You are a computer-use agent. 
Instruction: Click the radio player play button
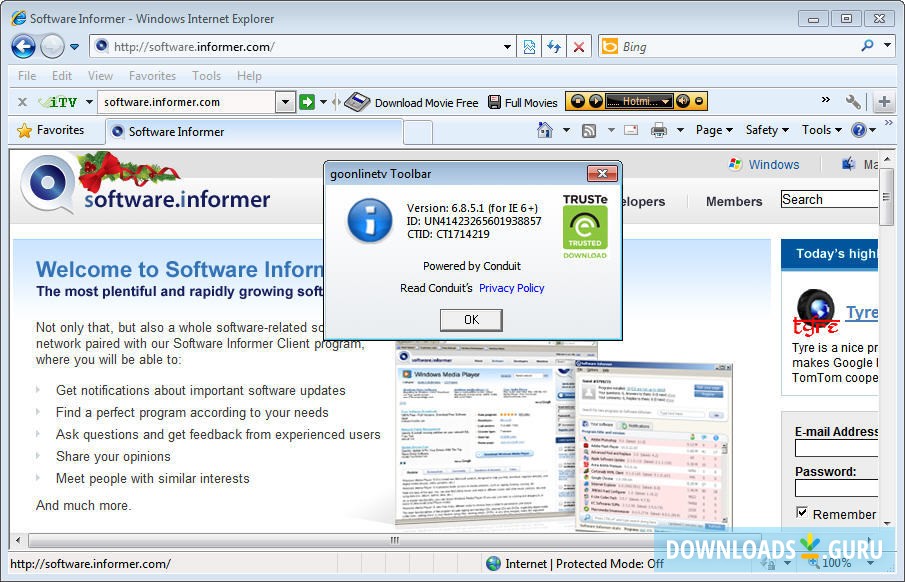[596, 102]
